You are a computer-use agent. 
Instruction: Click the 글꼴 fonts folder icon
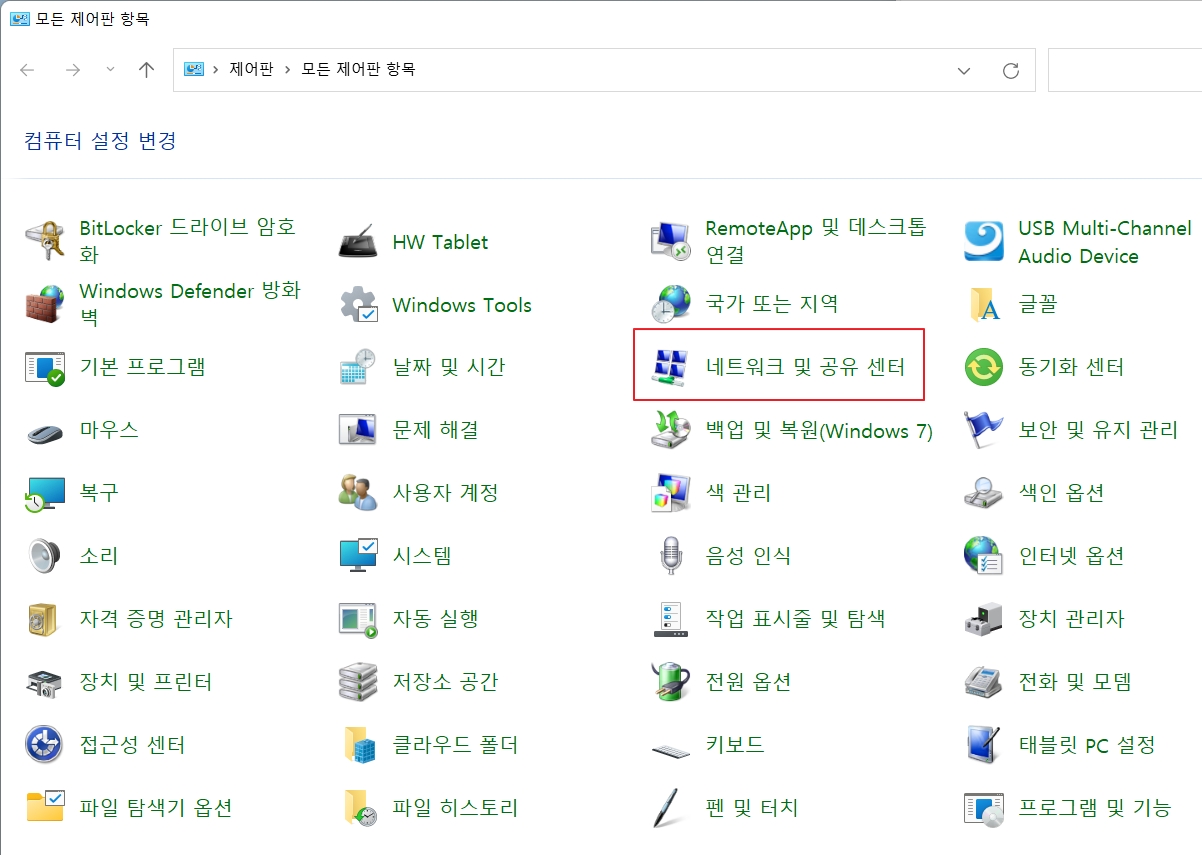coord(984,305)
